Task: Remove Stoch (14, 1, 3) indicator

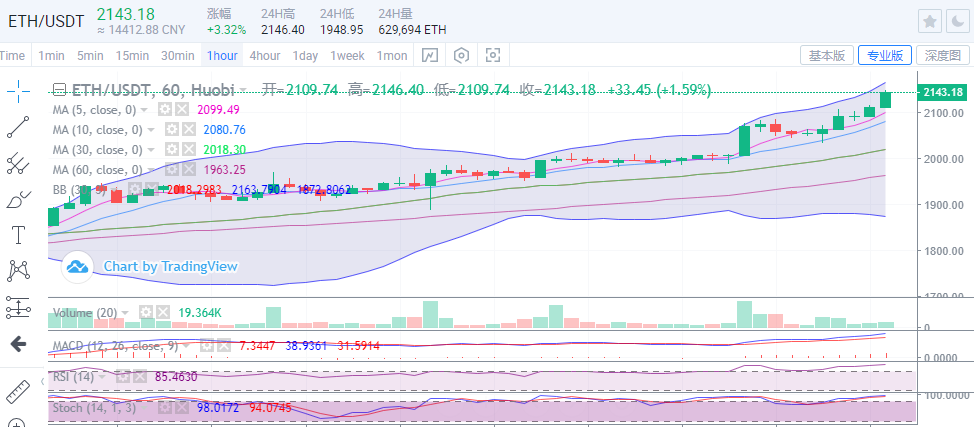Action: click(181, 408)
